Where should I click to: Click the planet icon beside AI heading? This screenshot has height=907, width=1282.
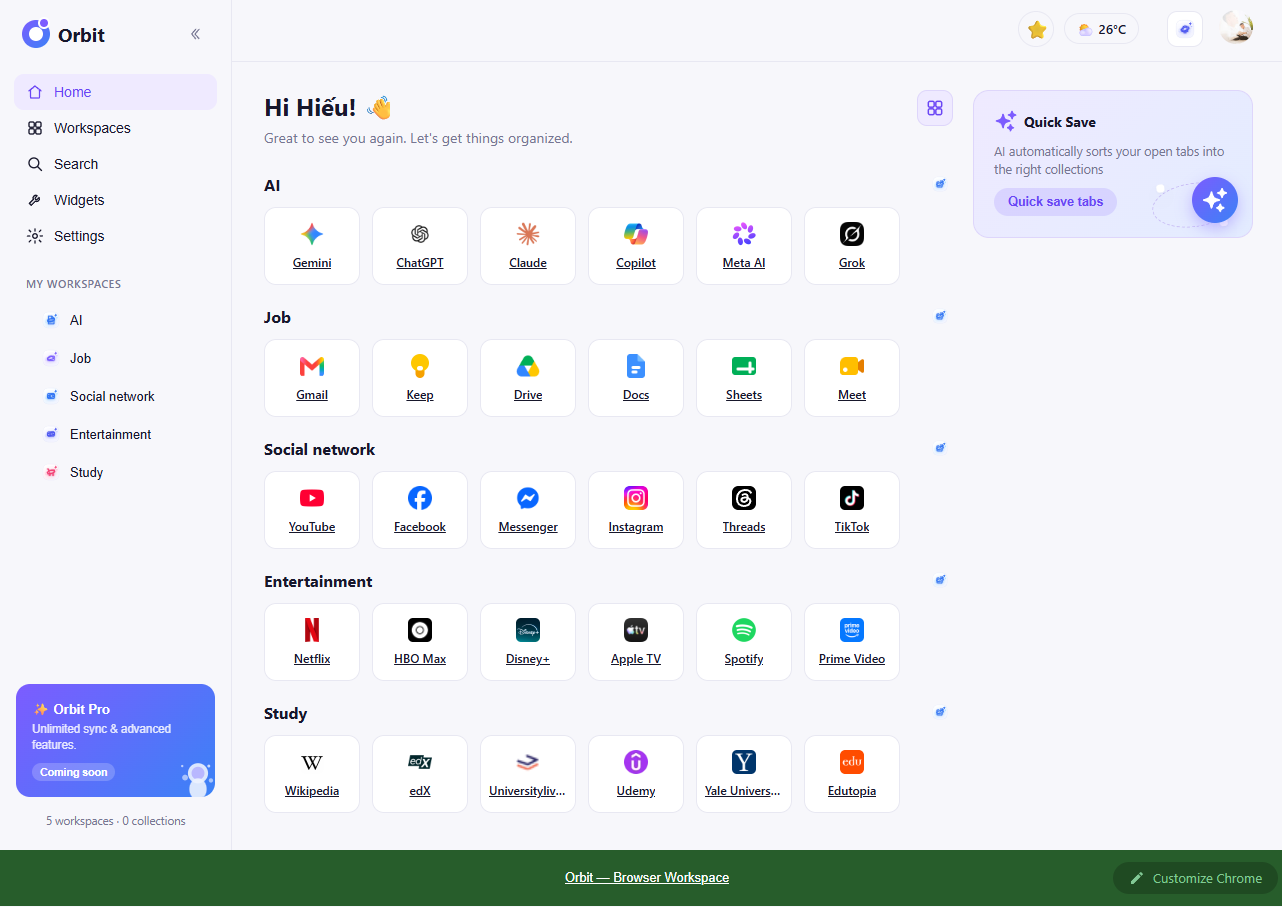point(940,184)
